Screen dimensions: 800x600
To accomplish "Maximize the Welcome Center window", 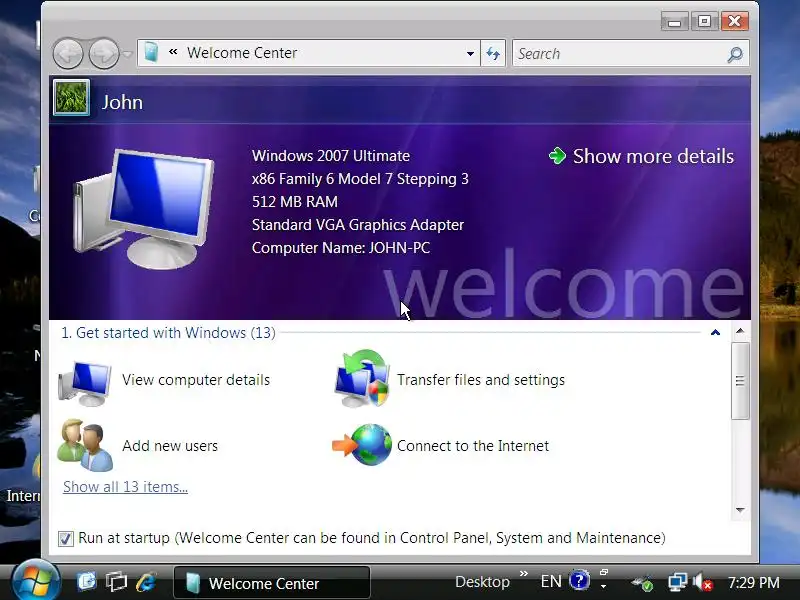I will tap(705, 21).
